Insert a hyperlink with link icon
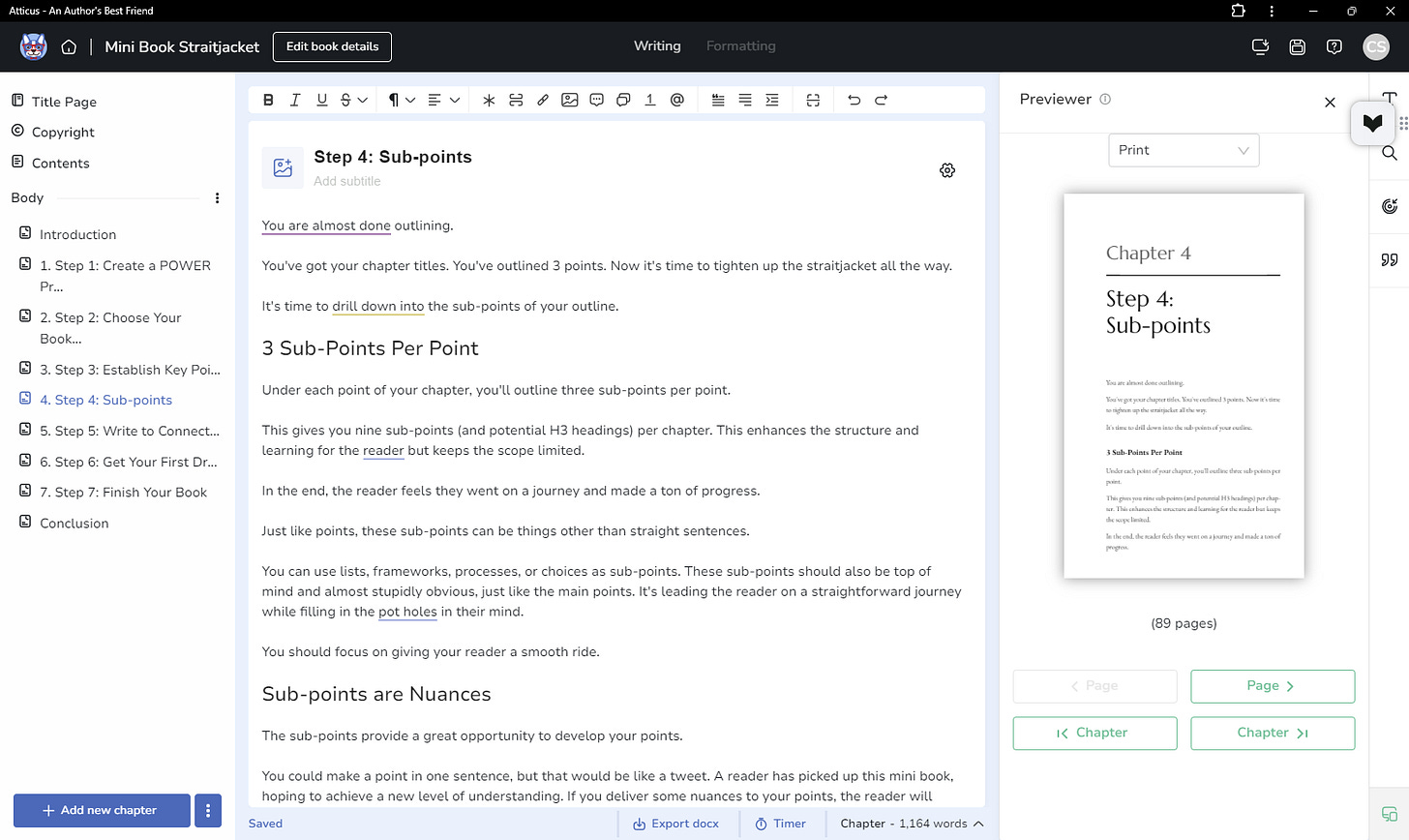Screen dimensions: 1409x840 543,100
